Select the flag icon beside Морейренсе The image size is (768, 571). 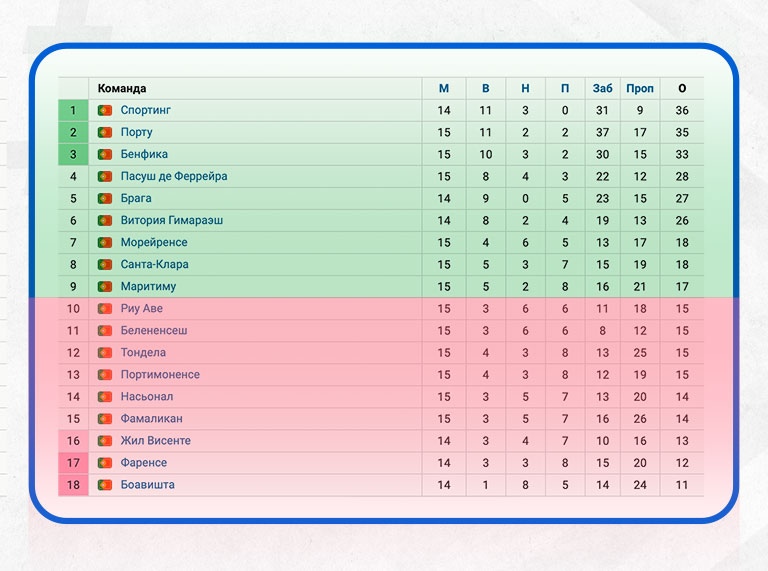(105, 243)
